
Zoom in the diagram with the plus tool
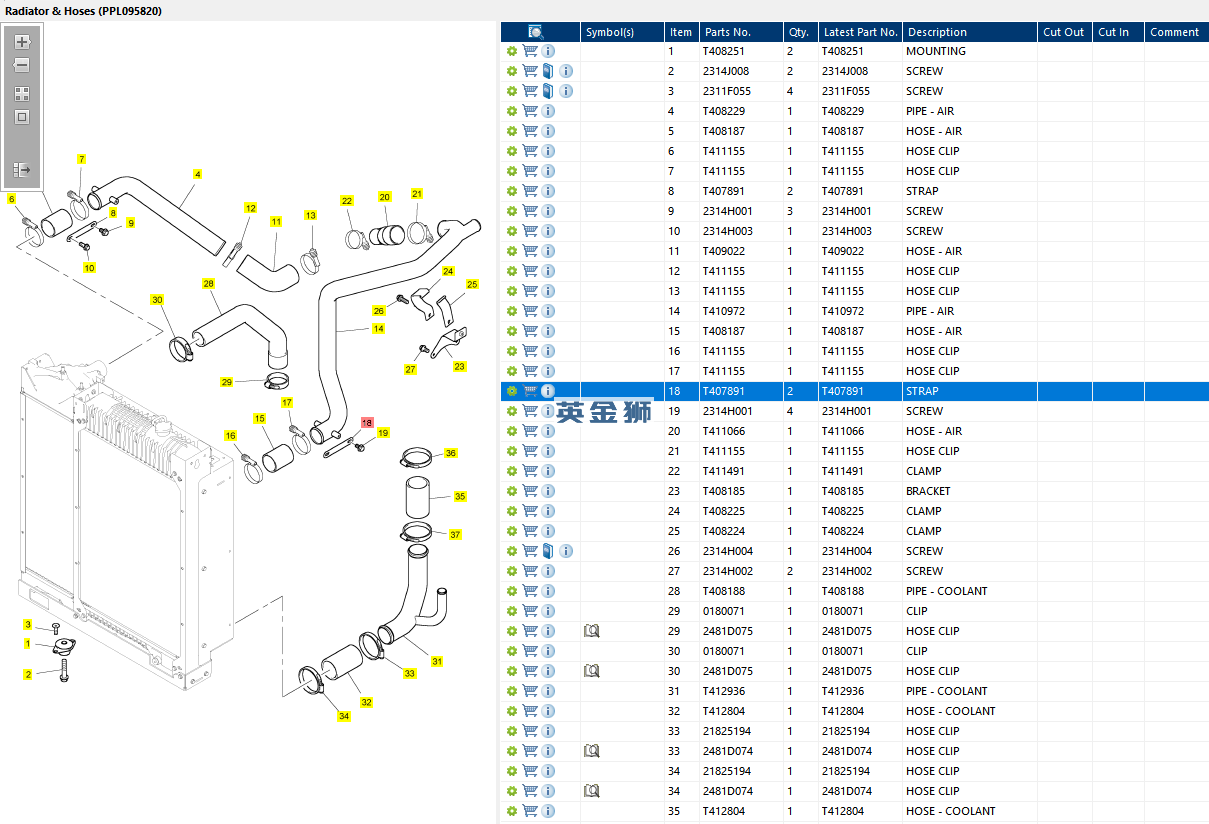click(22, 42)
